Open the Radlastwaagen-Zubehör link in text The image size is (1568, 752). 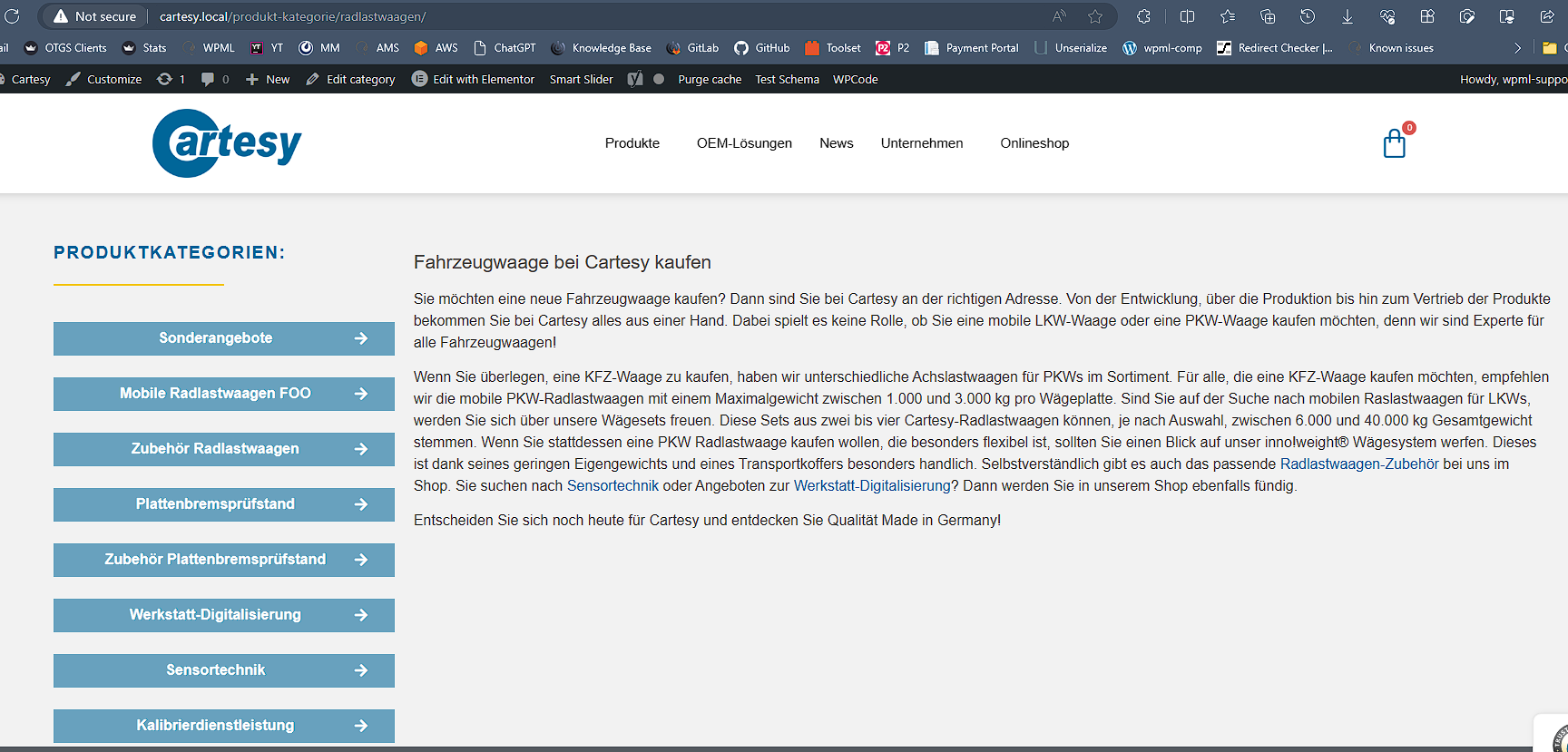1359,464
